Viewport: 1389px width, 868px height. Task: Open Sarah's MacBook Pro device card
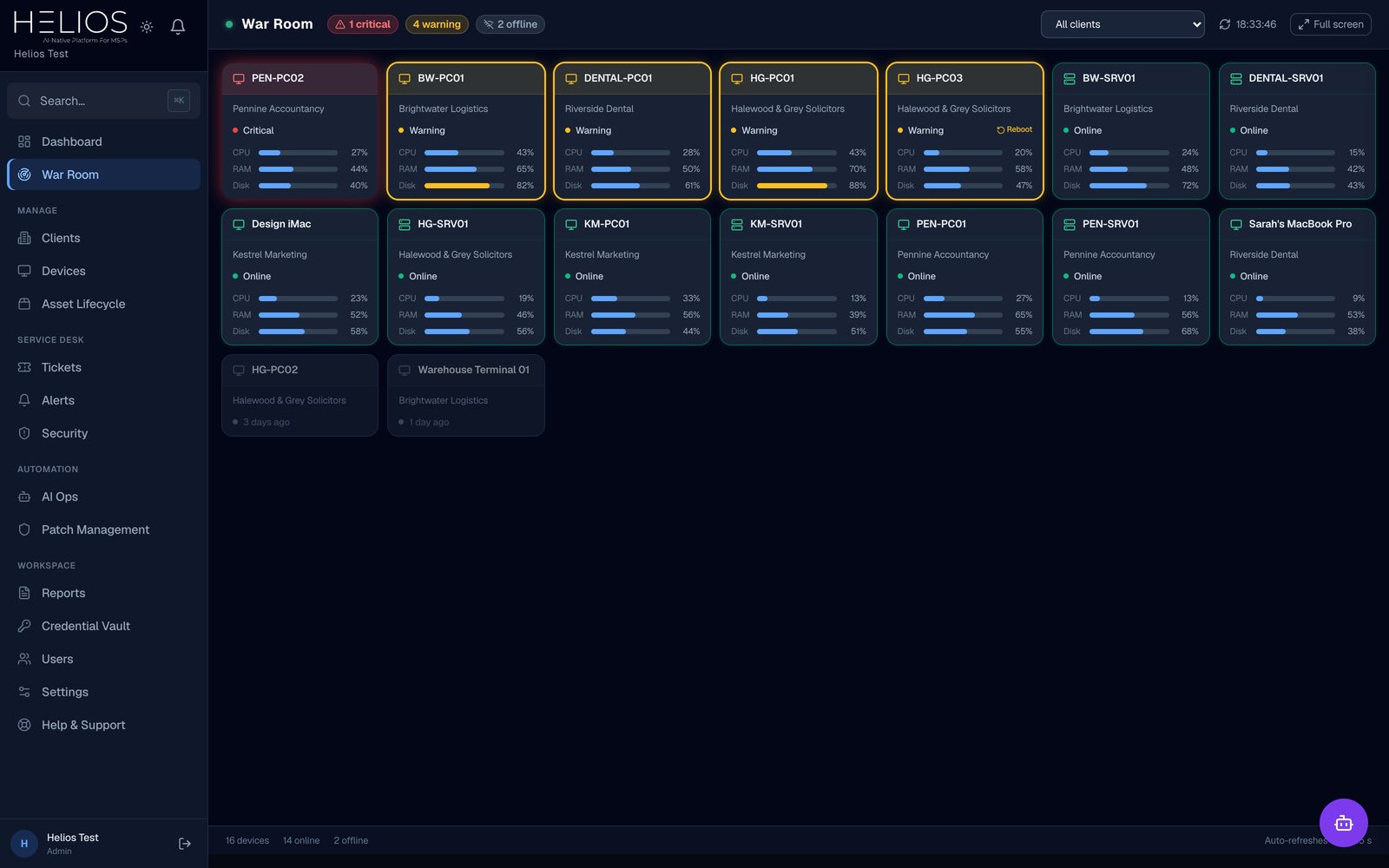tap(1297, 277)
